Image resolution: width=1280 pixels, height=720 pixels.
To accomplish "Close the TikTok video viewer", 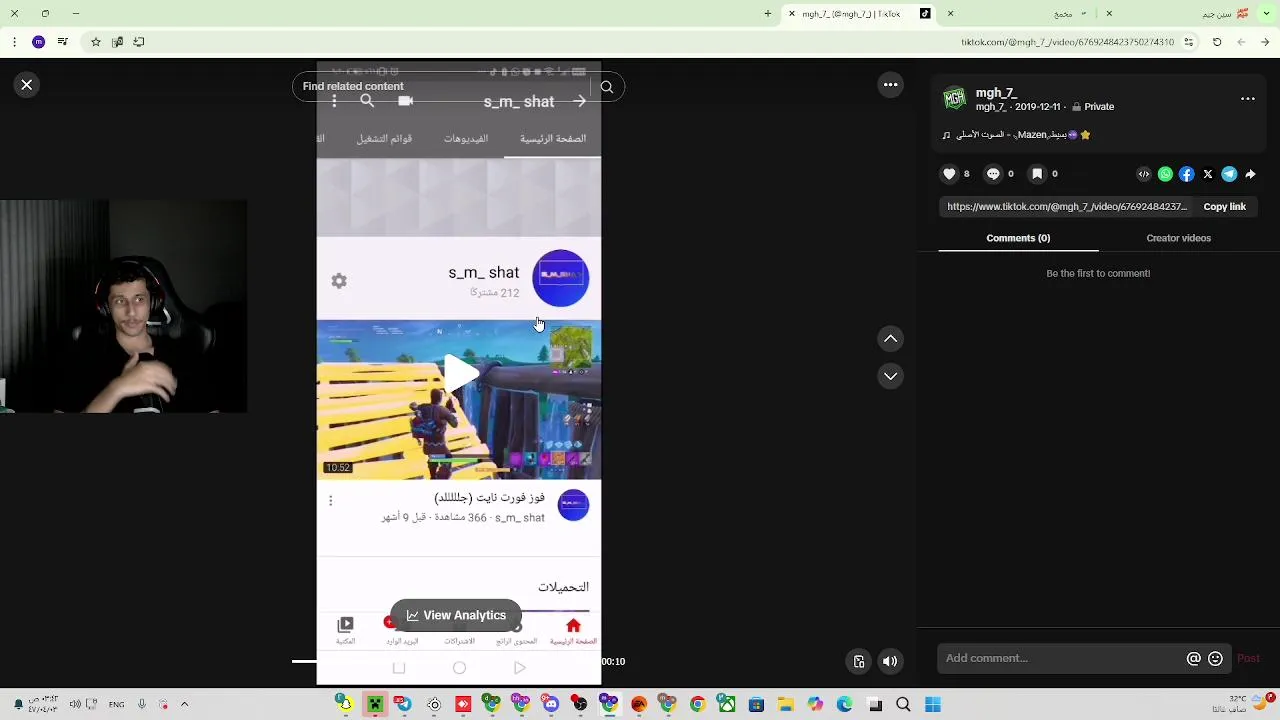I will tap(27, 85).
